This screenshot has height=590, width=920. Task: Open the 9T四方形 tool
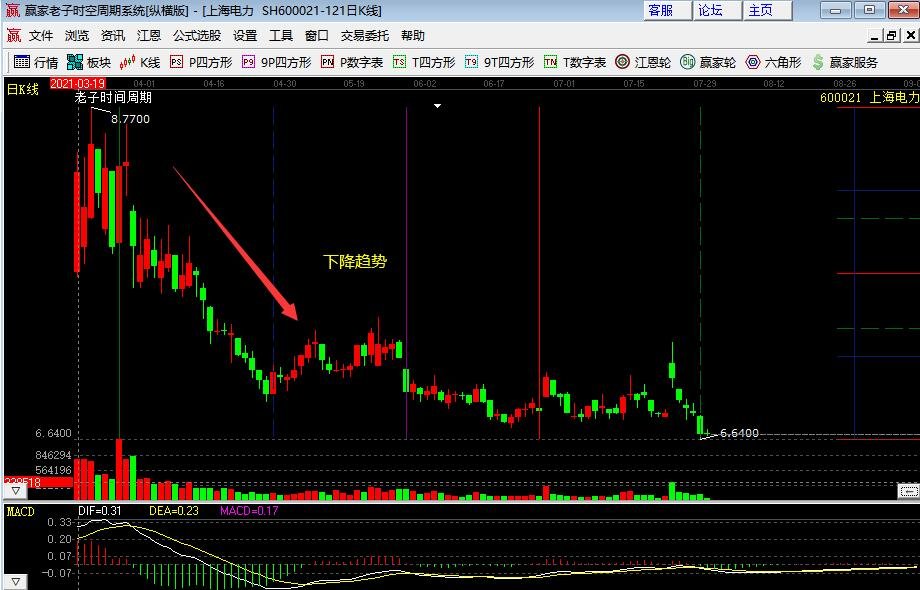(x=499, y=62)
